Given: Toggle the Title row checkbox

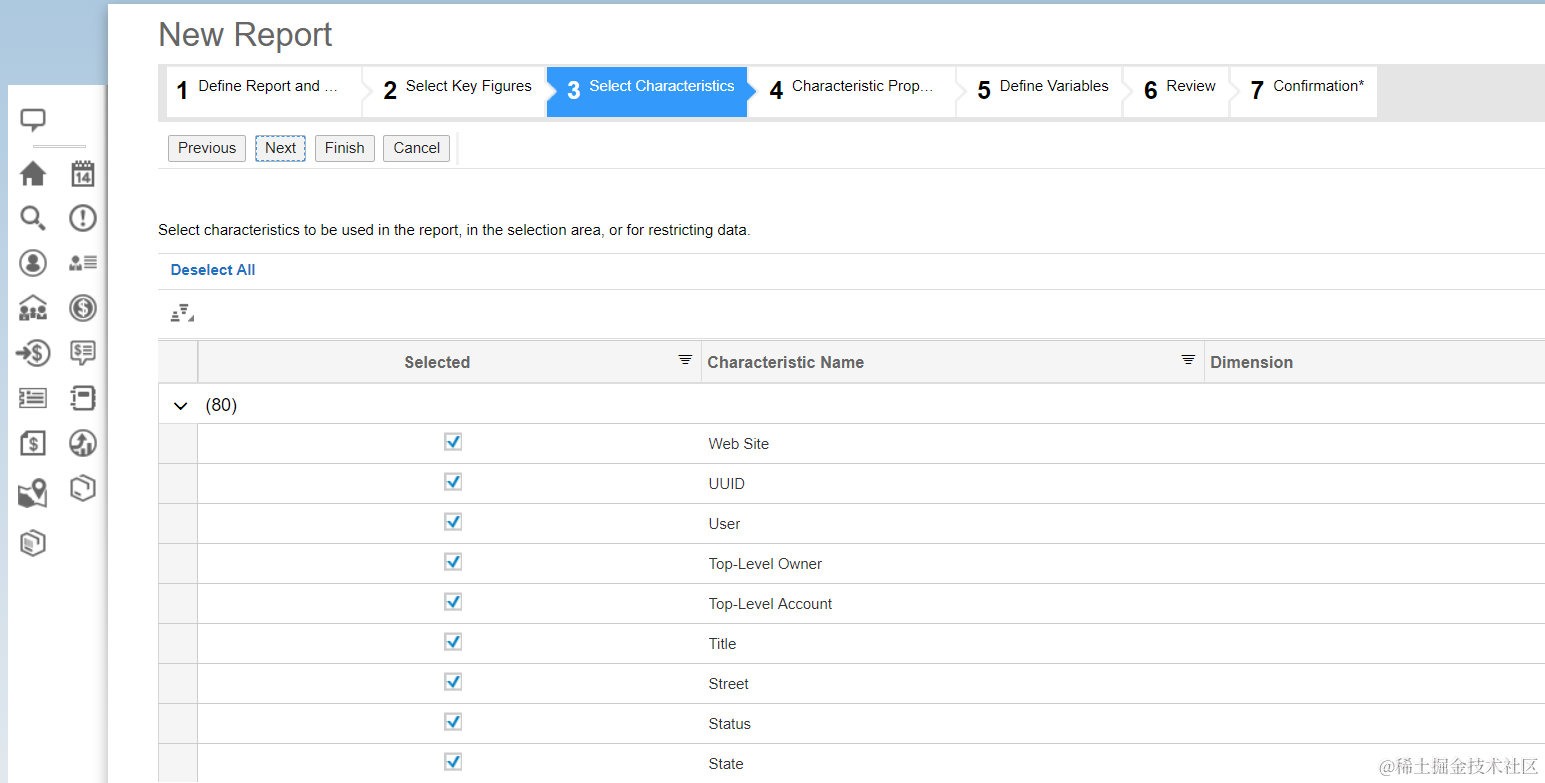Looking at the screenshot, I should pyautogui.click(x=453, y=642).
